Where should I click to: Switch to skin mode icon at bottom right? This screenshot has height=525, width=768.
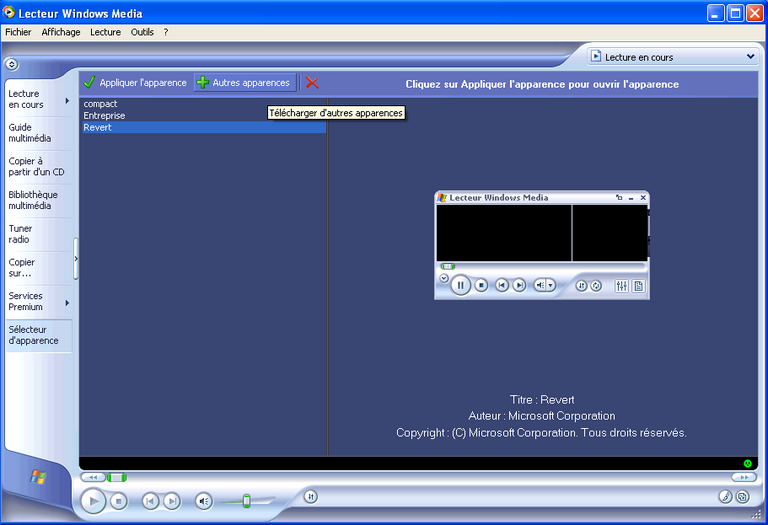click(x=743, y=497)
